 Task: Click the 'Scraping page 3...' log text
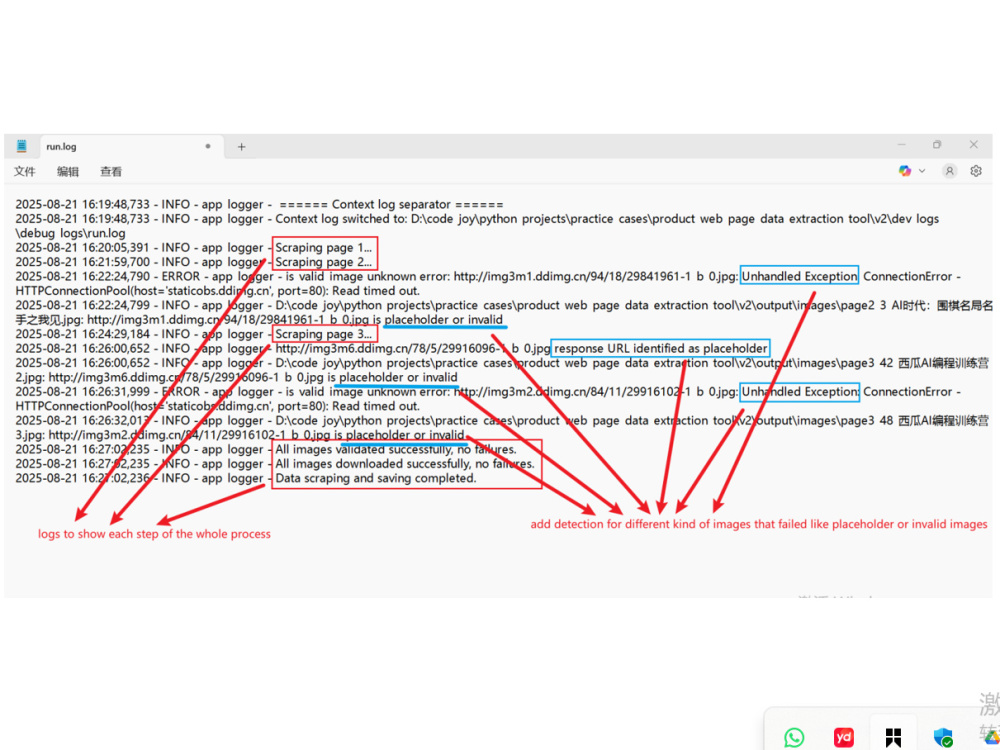[323, 334]
